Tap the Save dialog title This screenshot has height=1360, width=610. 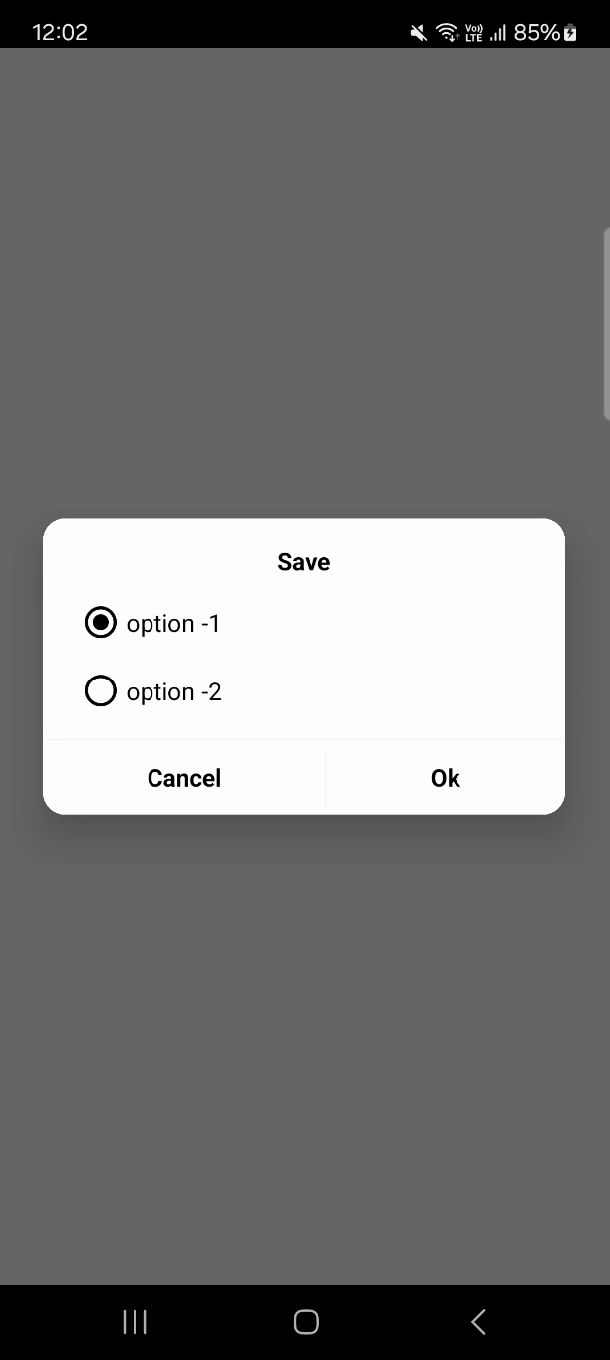tap(303, 561)
